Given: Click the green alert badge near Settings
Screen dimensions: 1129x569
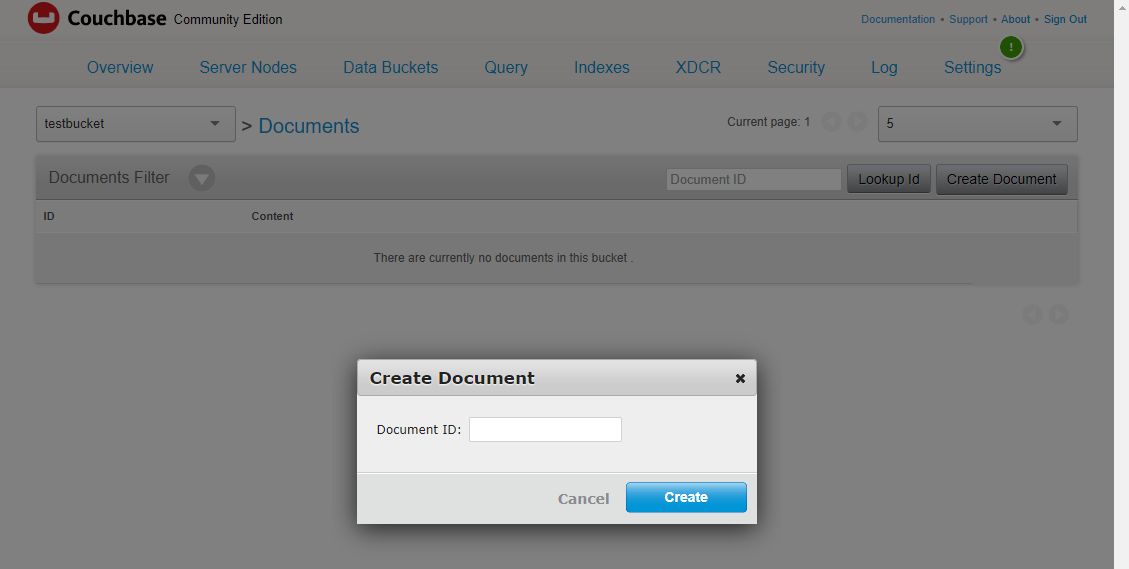Looking at the screenshot, I should tap(1011, 48).
